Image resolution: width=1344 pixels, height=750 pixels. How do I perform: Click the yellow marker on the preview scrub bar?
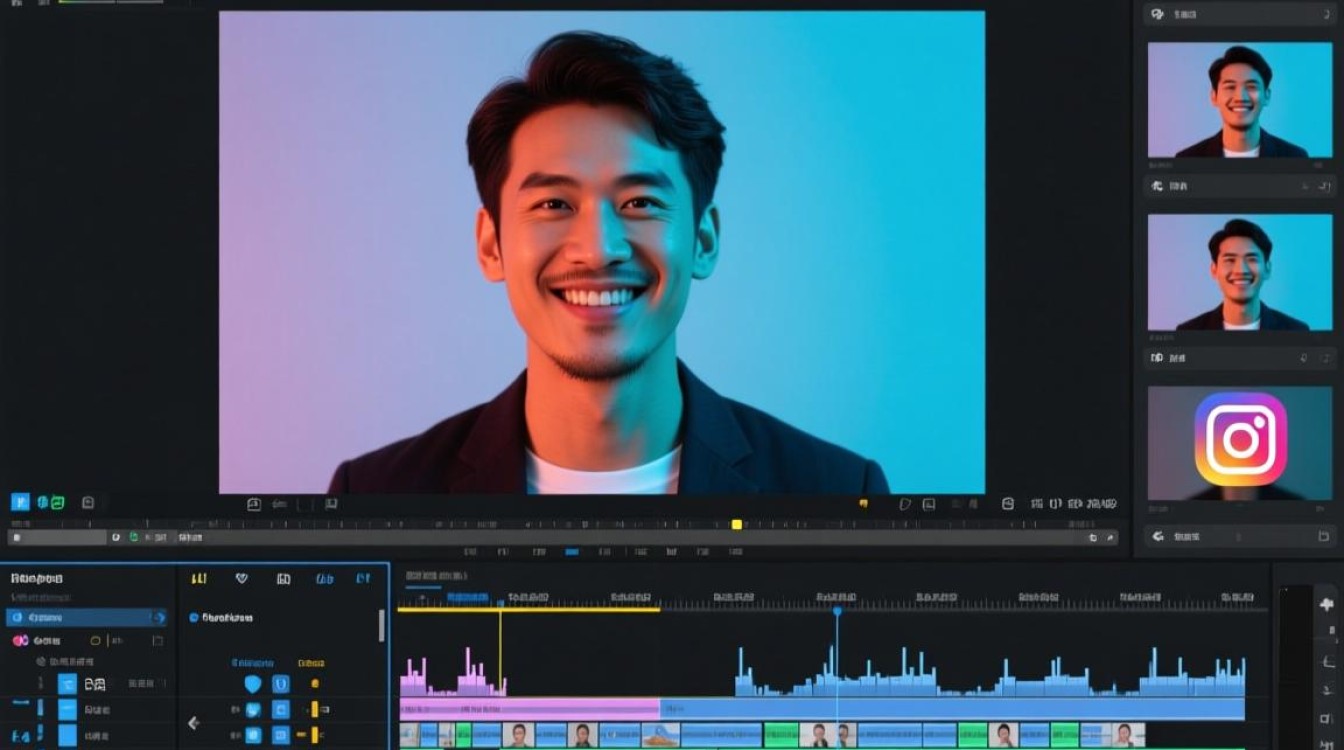[737, 524]
